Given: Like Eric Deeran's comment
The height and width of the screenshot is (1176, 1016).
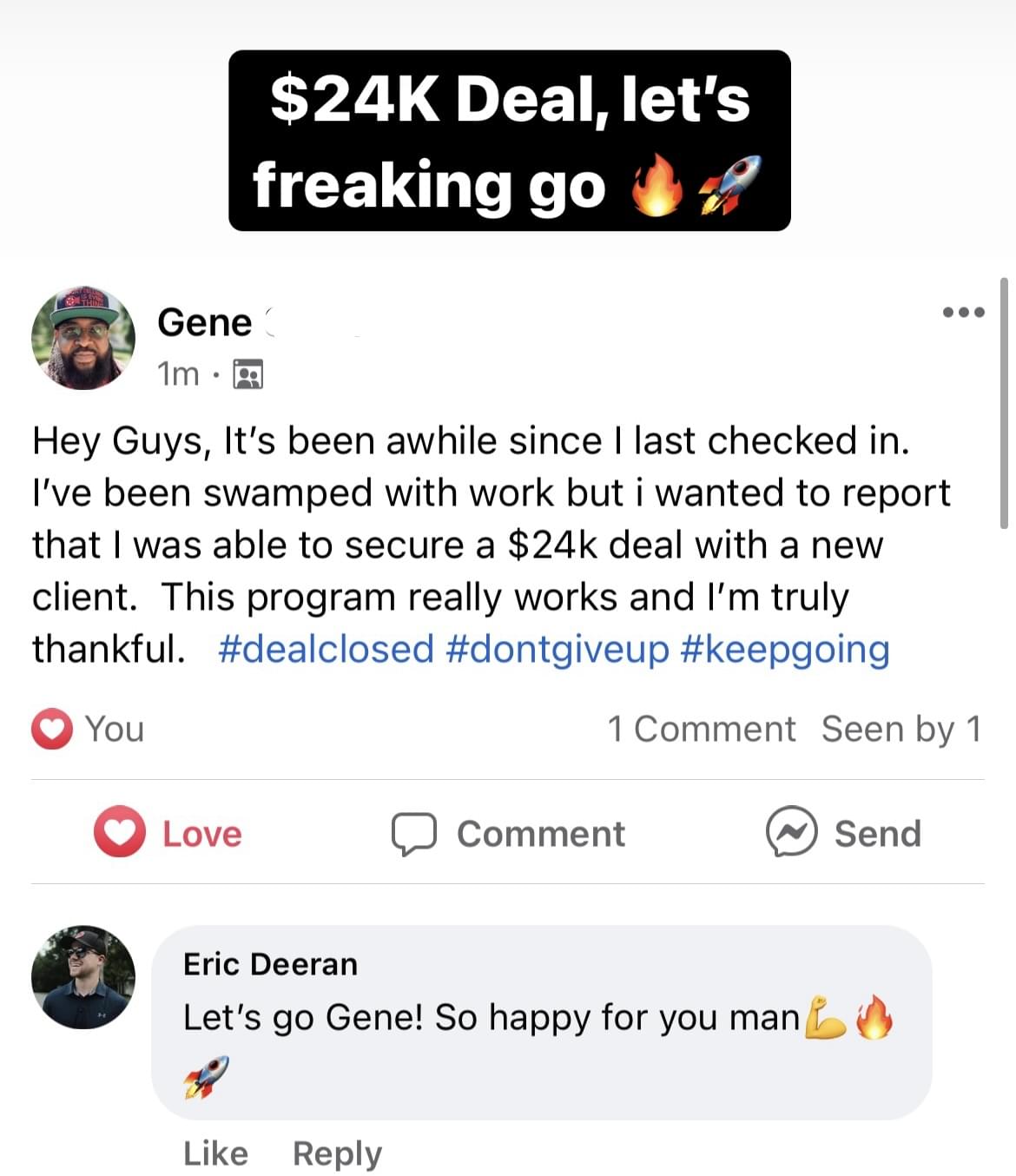Looking at the screenshot, I should pyautogui.click(x=215, y=1153).
